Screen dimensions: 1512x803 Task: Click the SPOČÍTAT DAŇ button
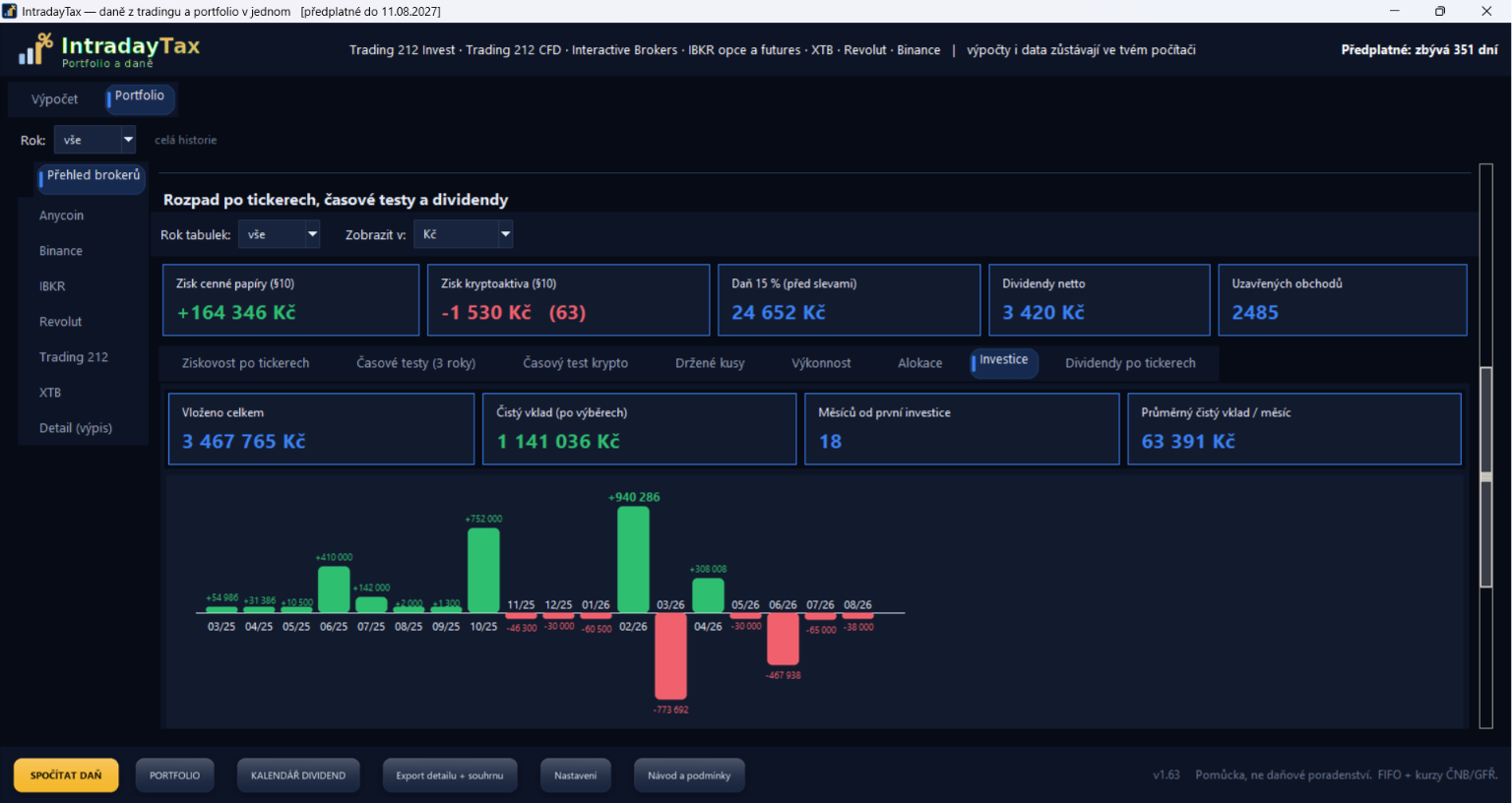coord(66,775)
